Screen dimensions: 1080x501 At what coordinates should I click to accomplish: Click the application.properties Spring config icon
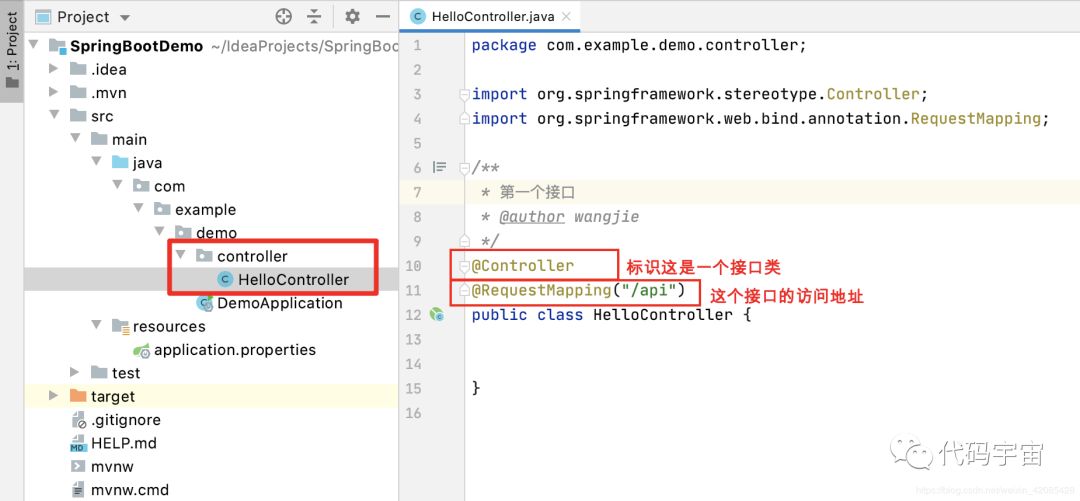click(x=142, y=350)
